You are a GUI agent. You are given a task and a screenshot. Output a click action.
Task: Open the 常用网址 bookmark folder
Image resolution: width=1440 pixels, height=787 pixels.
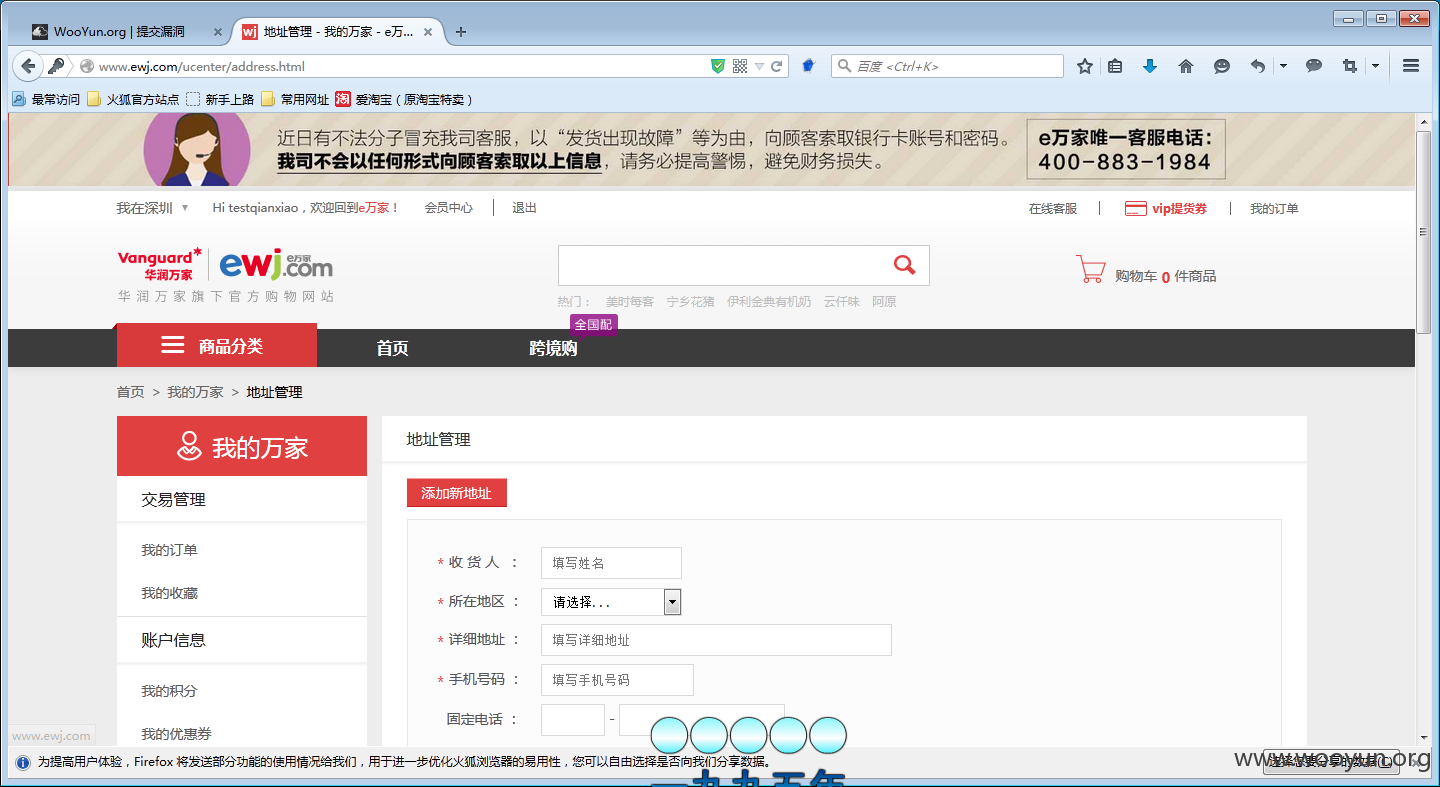(295, 99)
